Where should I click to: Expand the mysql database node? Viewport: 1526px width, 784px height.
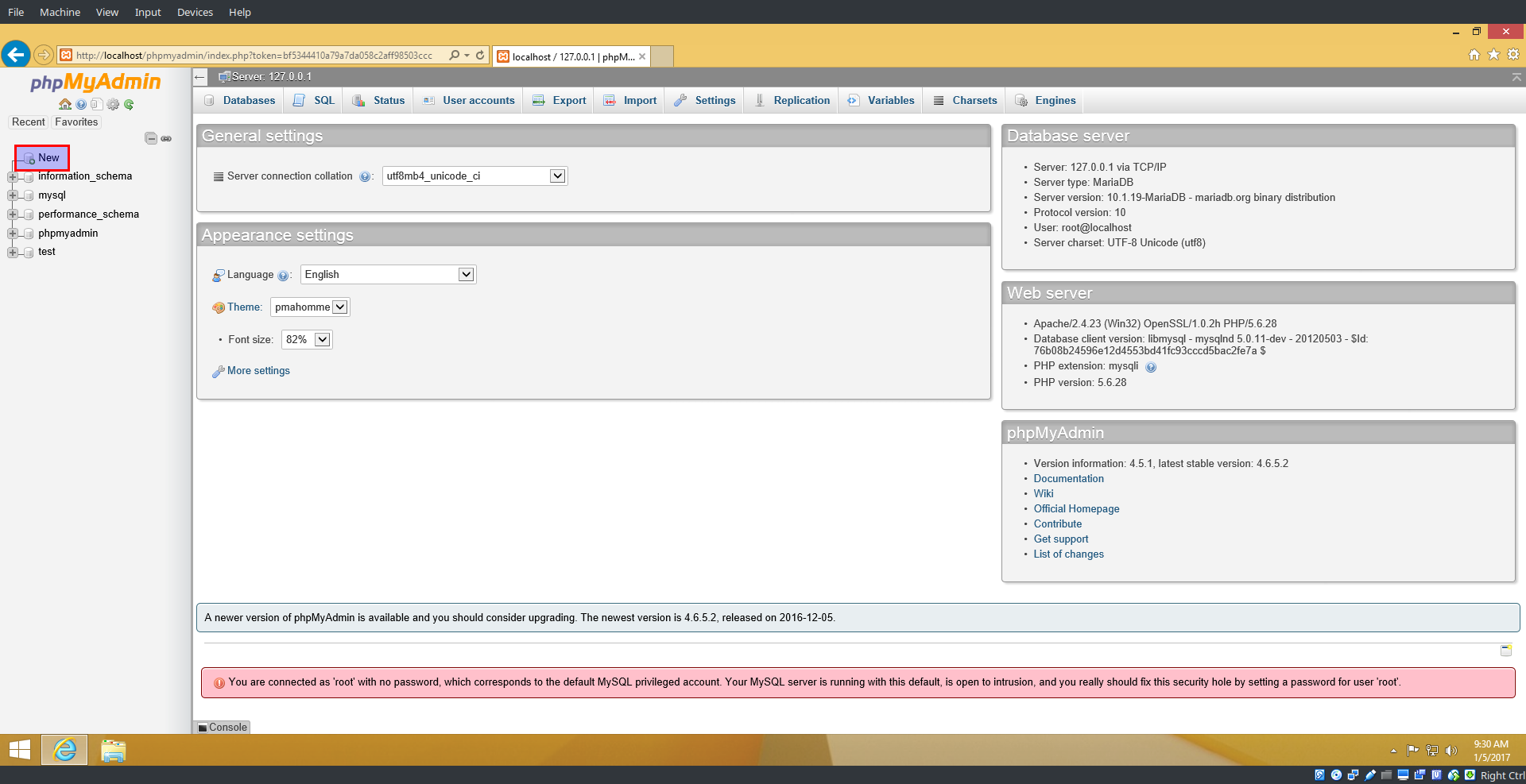point(12,195)
